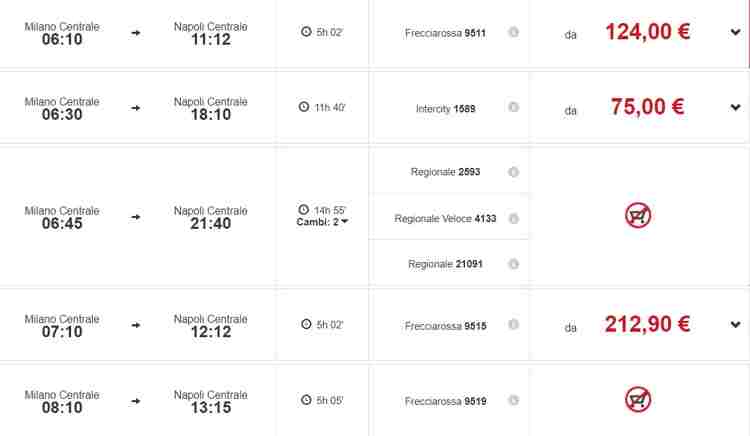The width and height of the screenshot is (750, 436).
Task: Show info for Regionale Veloce 4133
Action: [x=513, y=218]
